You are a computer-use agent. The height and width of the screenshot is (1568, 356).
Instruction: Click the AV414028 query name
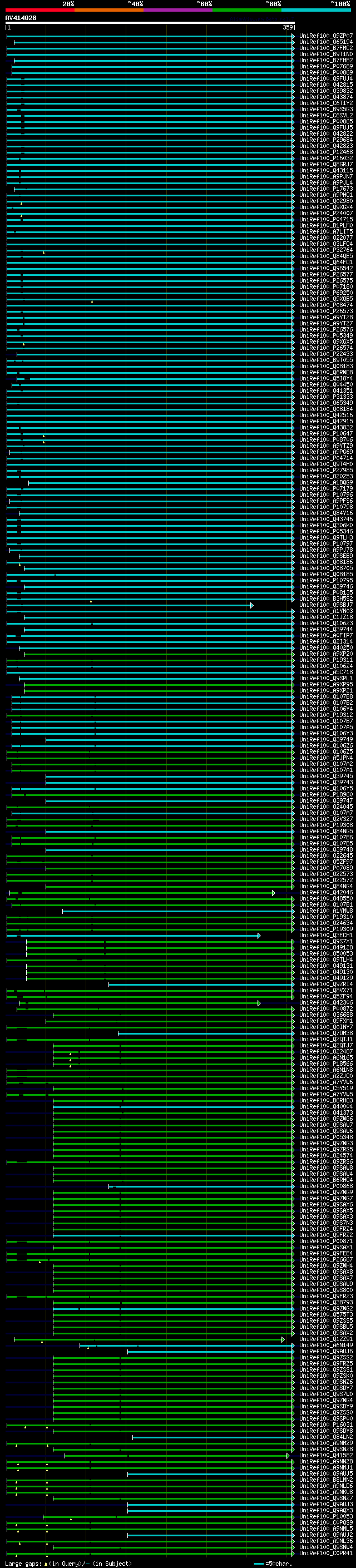21,18
